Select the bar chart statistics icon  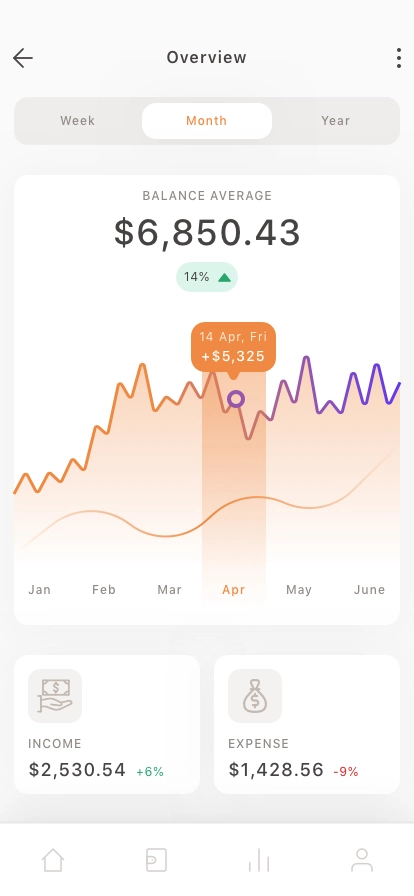(259, 860)
